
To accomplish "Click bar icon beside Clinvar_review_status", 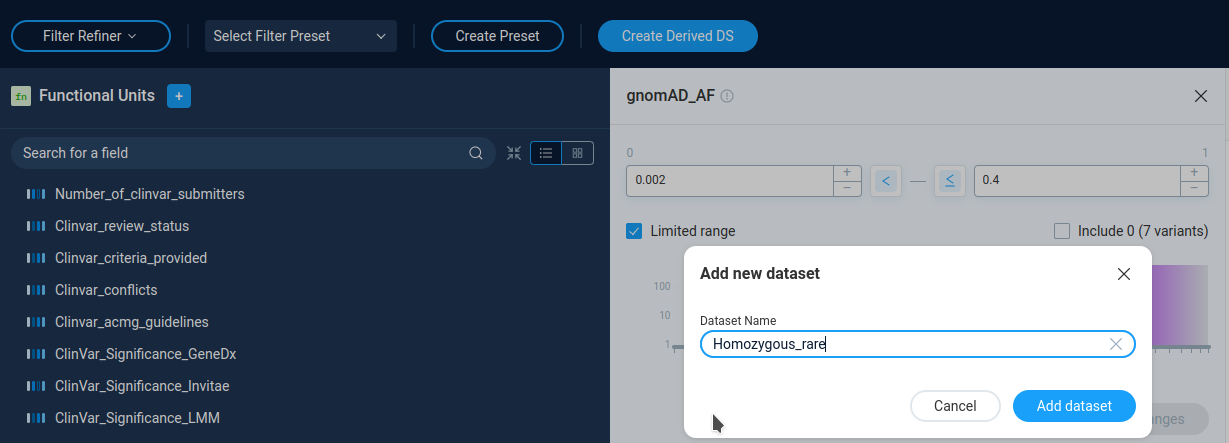I will [36, 226].
